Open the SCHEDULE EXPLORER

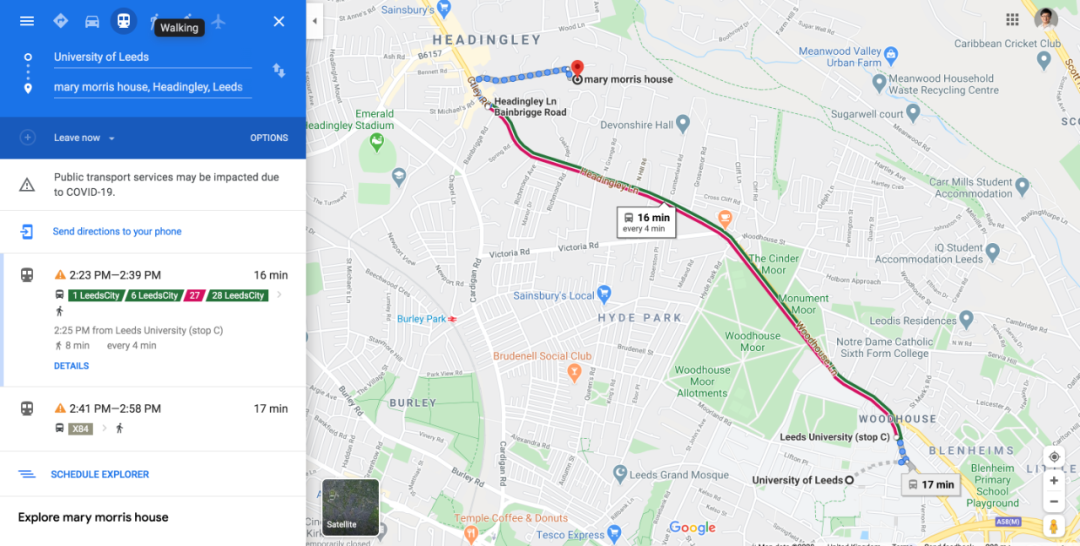point(100,474)
